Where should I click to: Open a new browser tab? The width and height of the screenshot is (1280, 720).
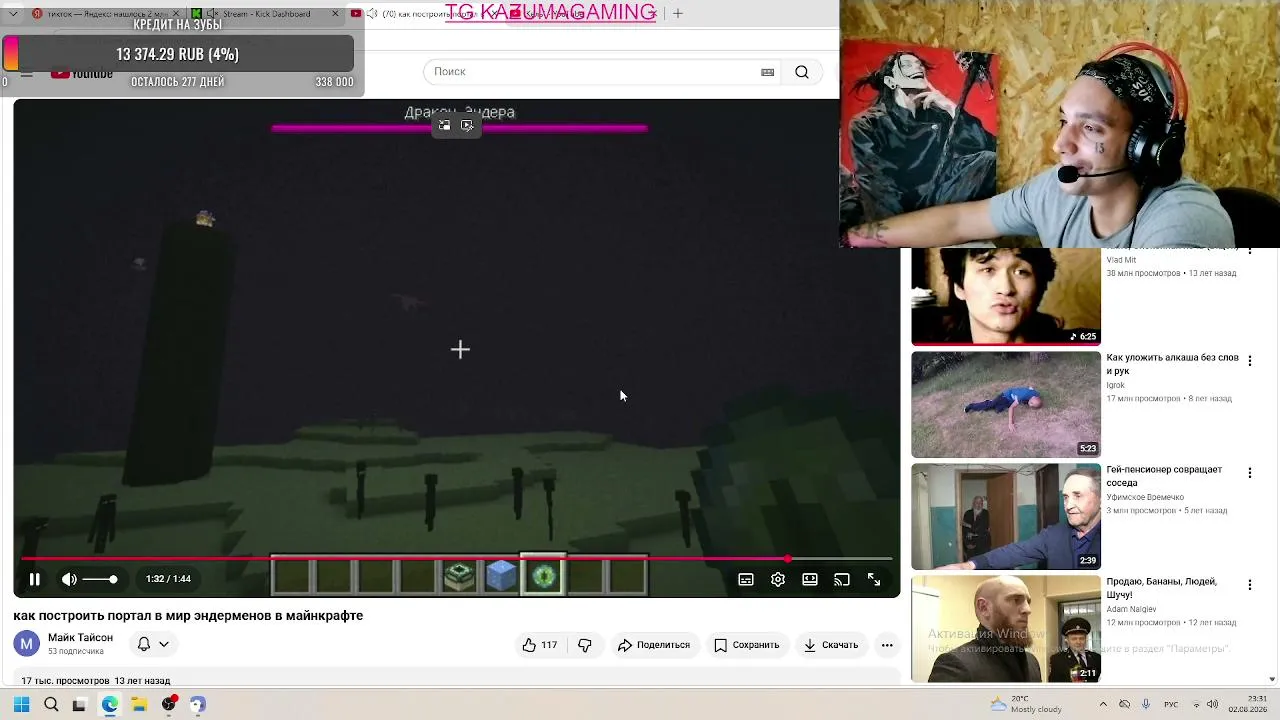pyautogui.click(x=678, y=14)
